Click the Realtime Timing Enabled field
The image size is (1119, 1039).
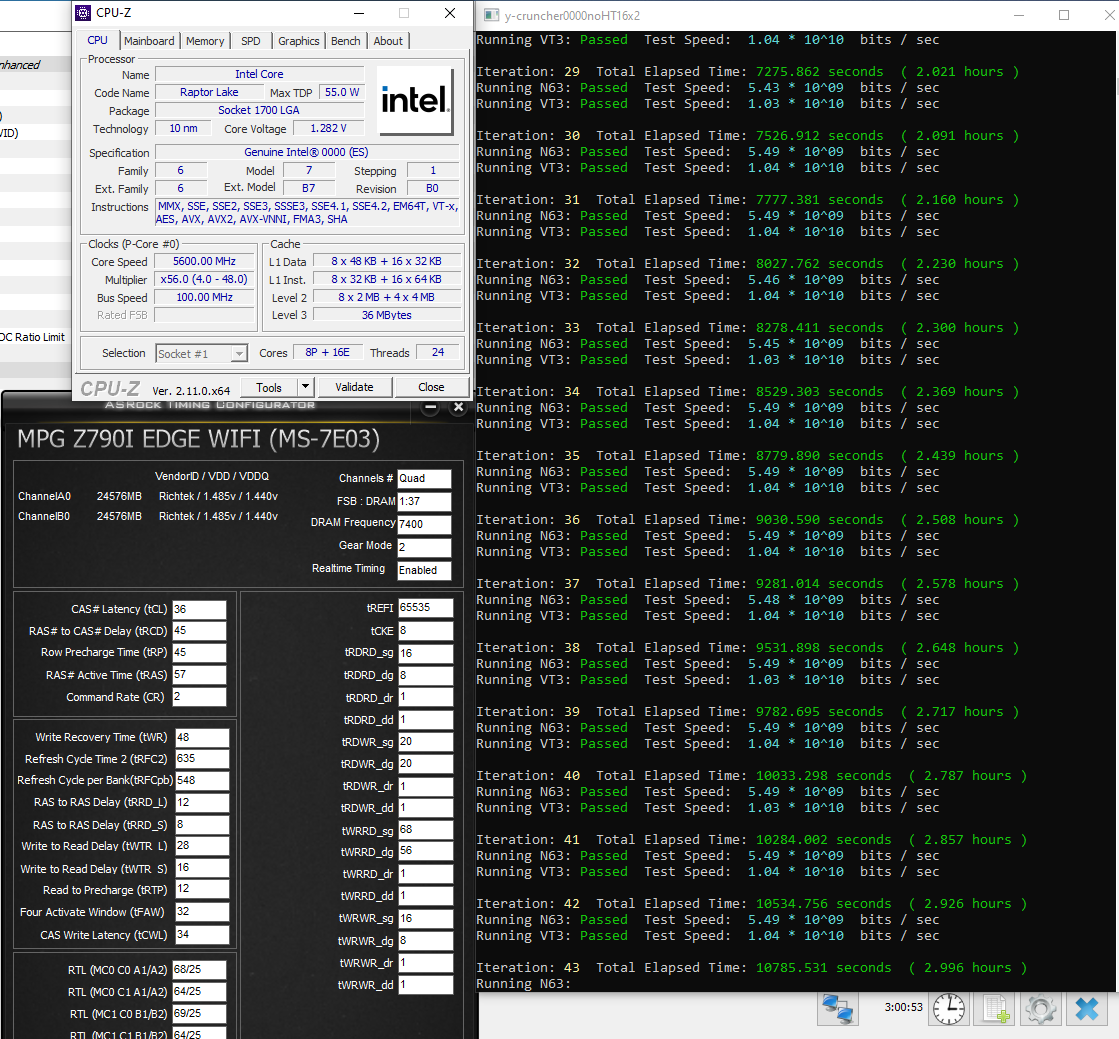click(424, 570)
